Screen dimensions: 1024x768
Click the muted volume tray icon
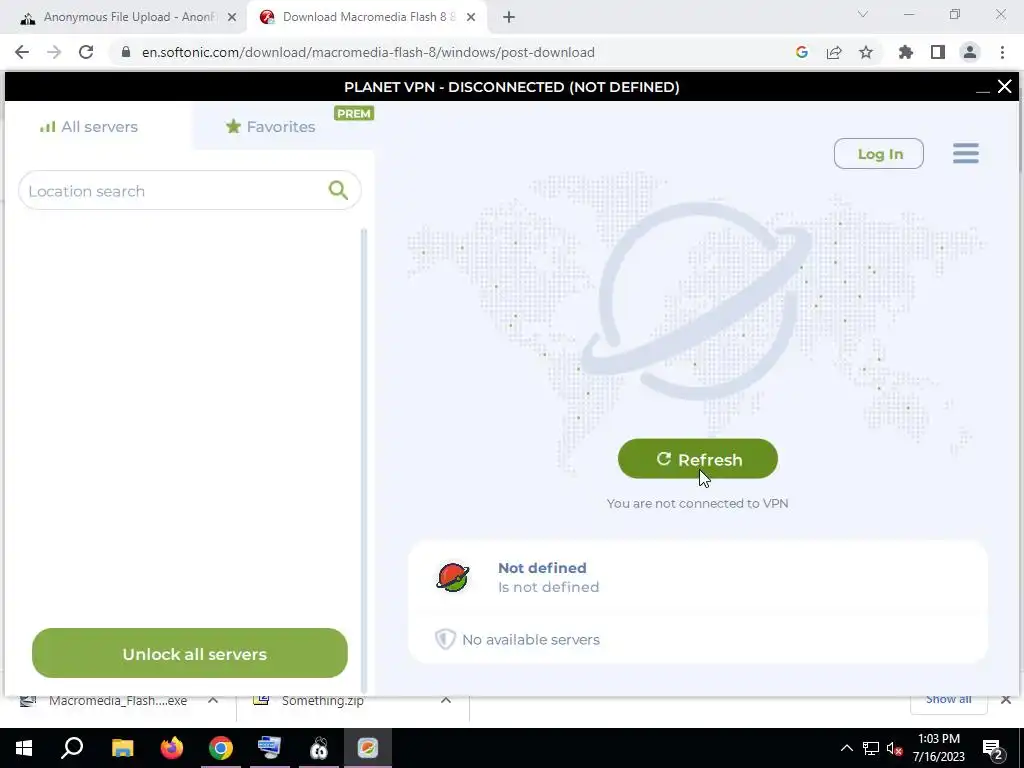(894, 748)
